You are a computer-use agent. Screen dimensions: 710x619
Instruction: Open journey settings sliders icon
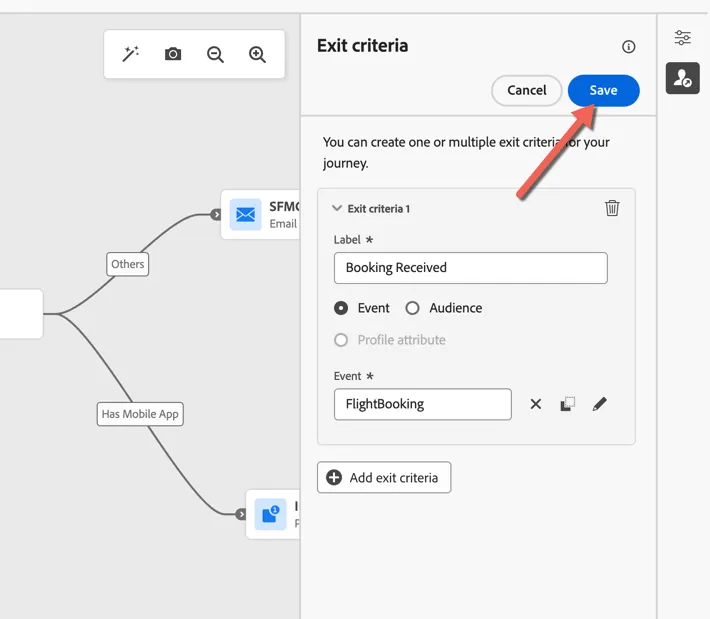pos(682,38)
